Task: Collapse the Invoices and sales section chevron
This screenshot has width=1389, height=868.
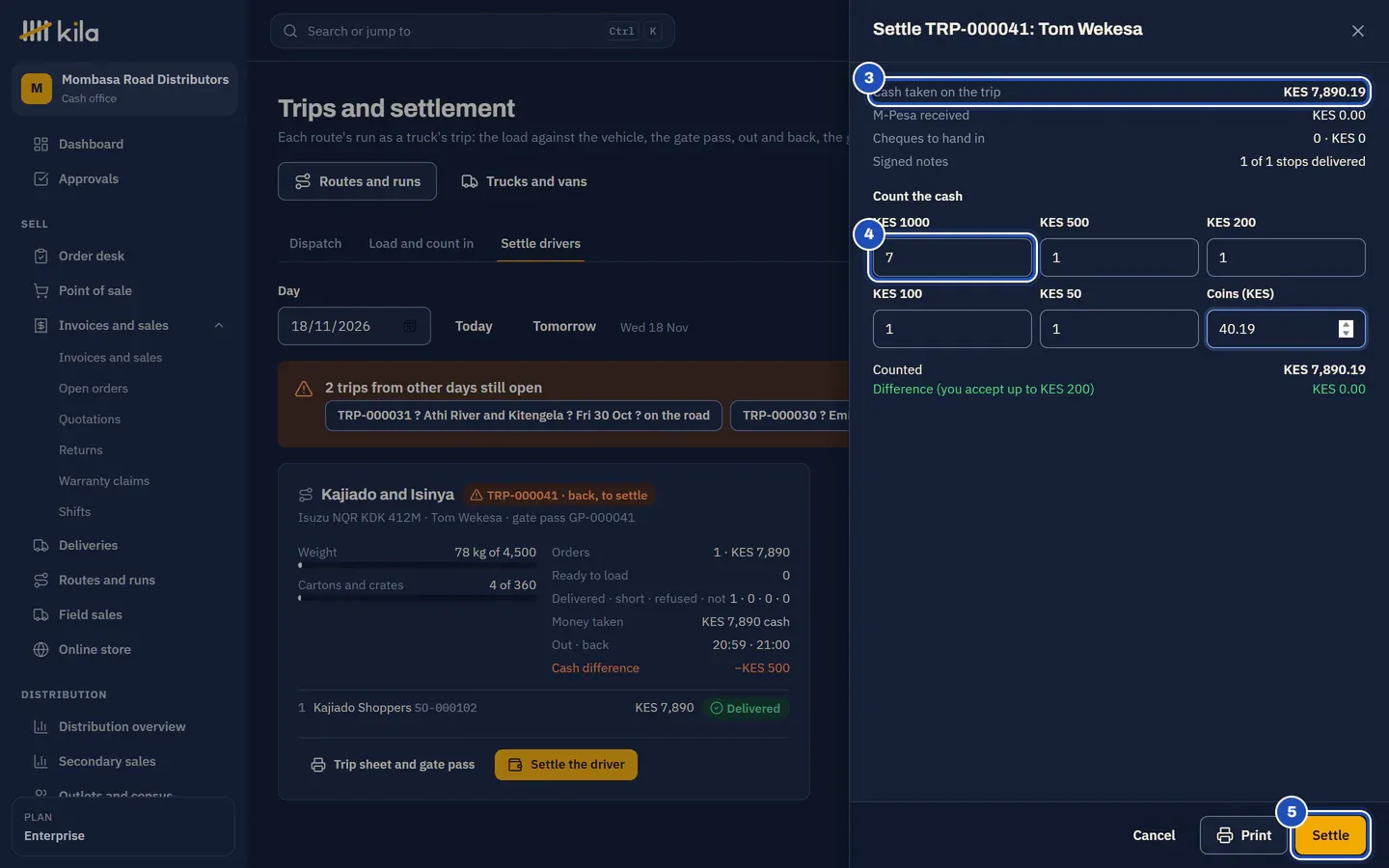Action: point(219,325)
